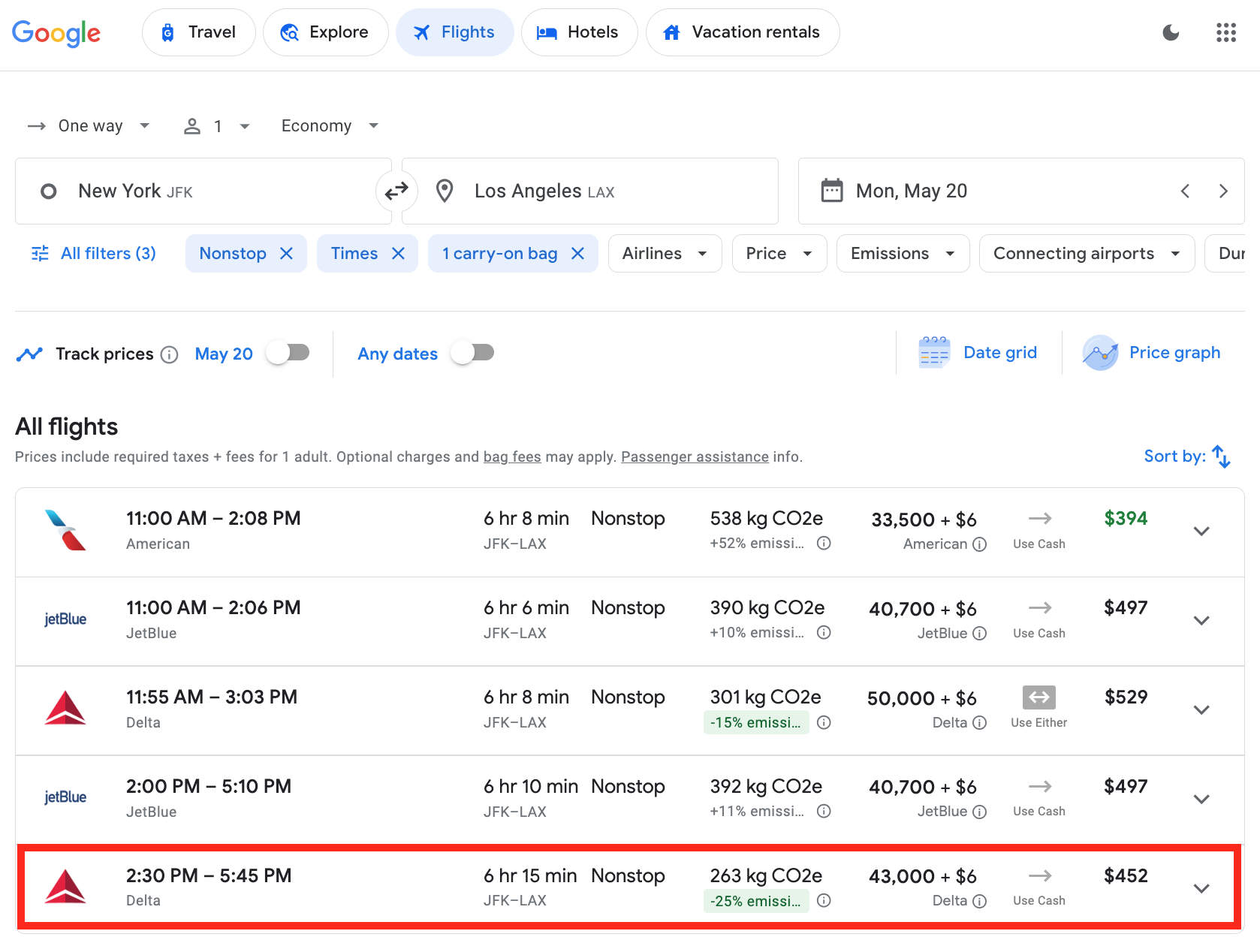
Task: Open the Date grid view
Action: click(x=978, y=353)
